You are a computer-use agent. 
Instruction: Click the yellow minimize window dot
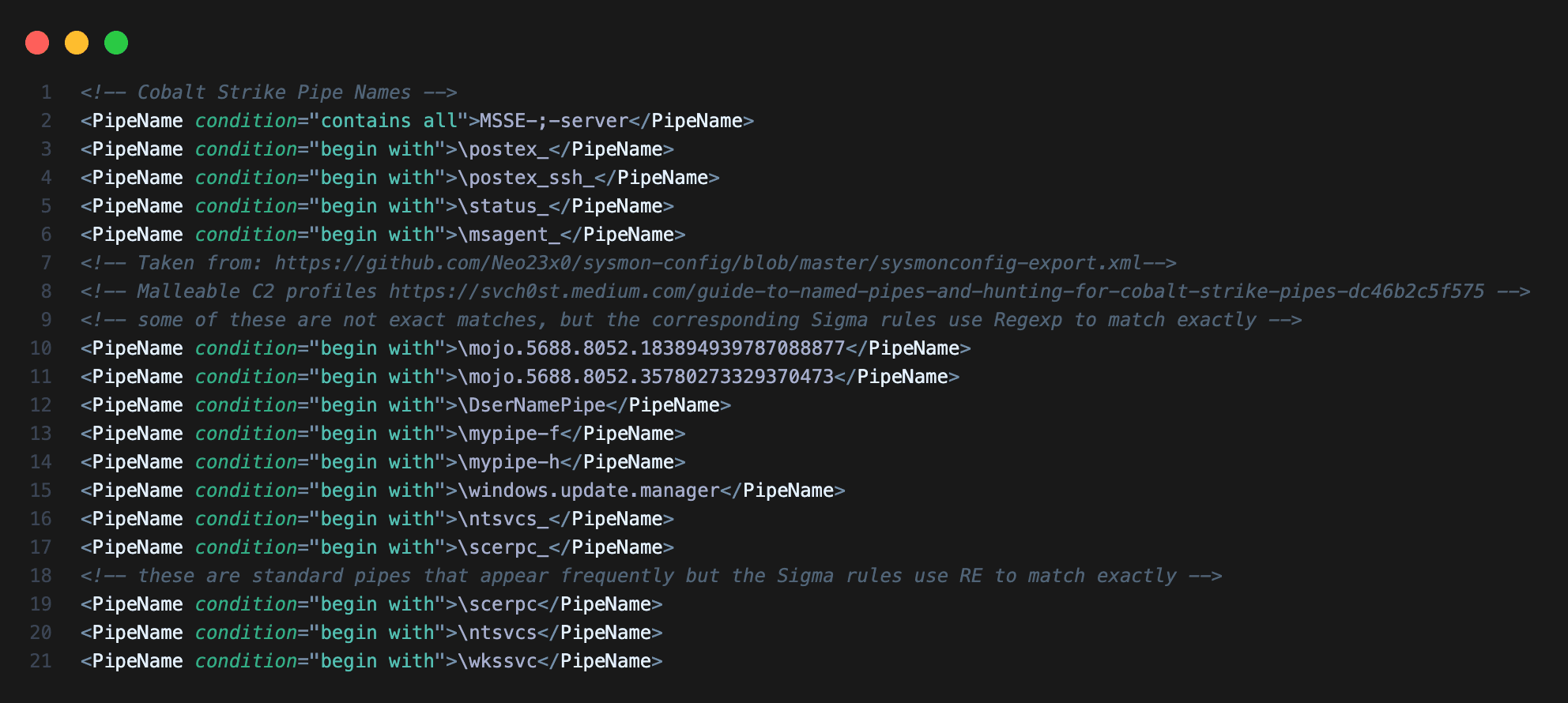[77, 43]
